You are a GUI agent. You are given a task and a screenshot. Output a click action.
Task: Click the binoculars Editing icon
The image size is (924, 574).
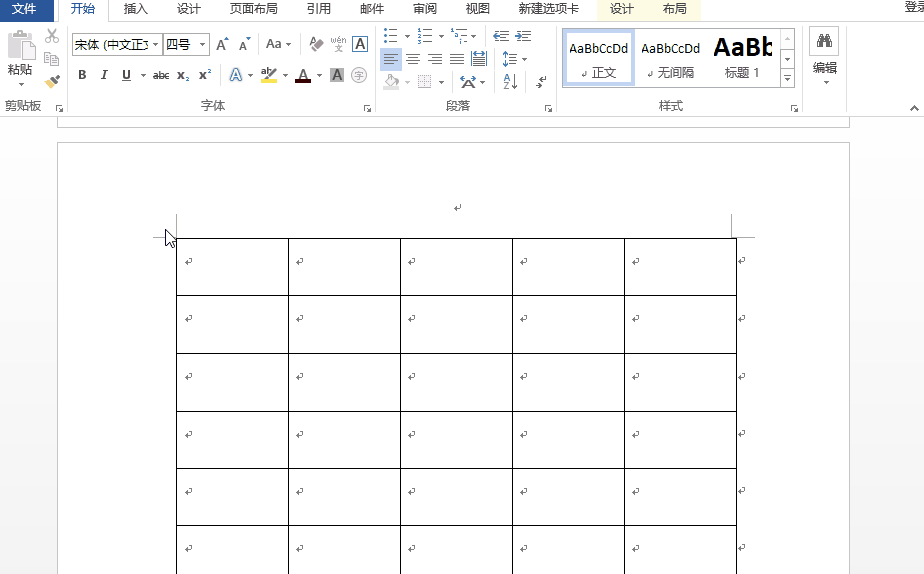824,41
